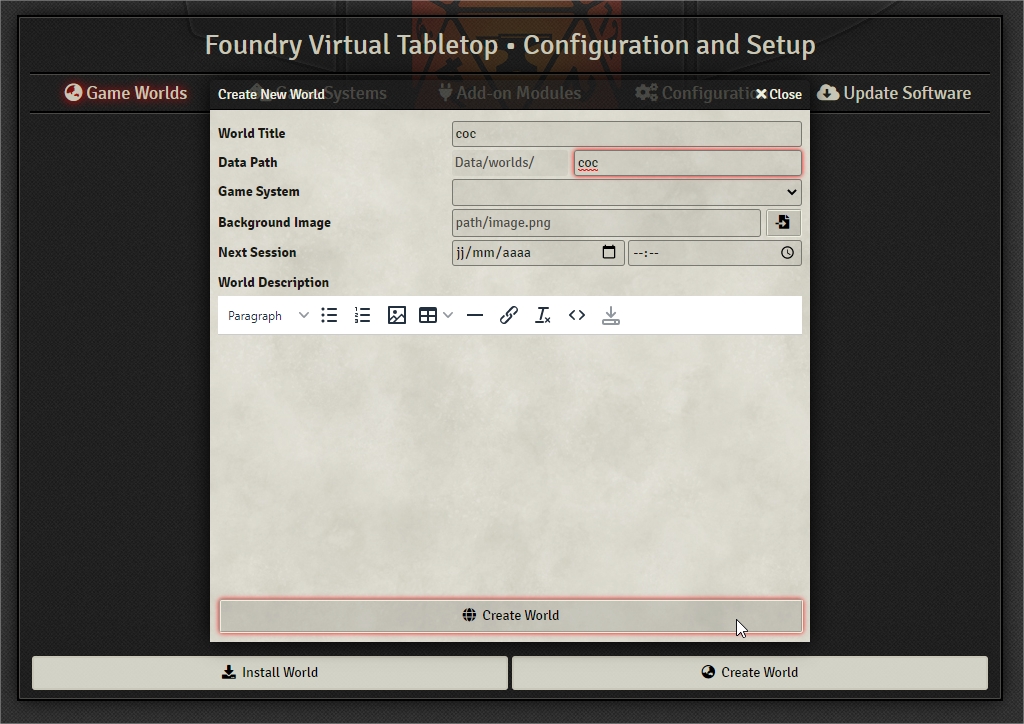
Task: Switch to the Game Worlds tab
Action: [x=126, y=93]
